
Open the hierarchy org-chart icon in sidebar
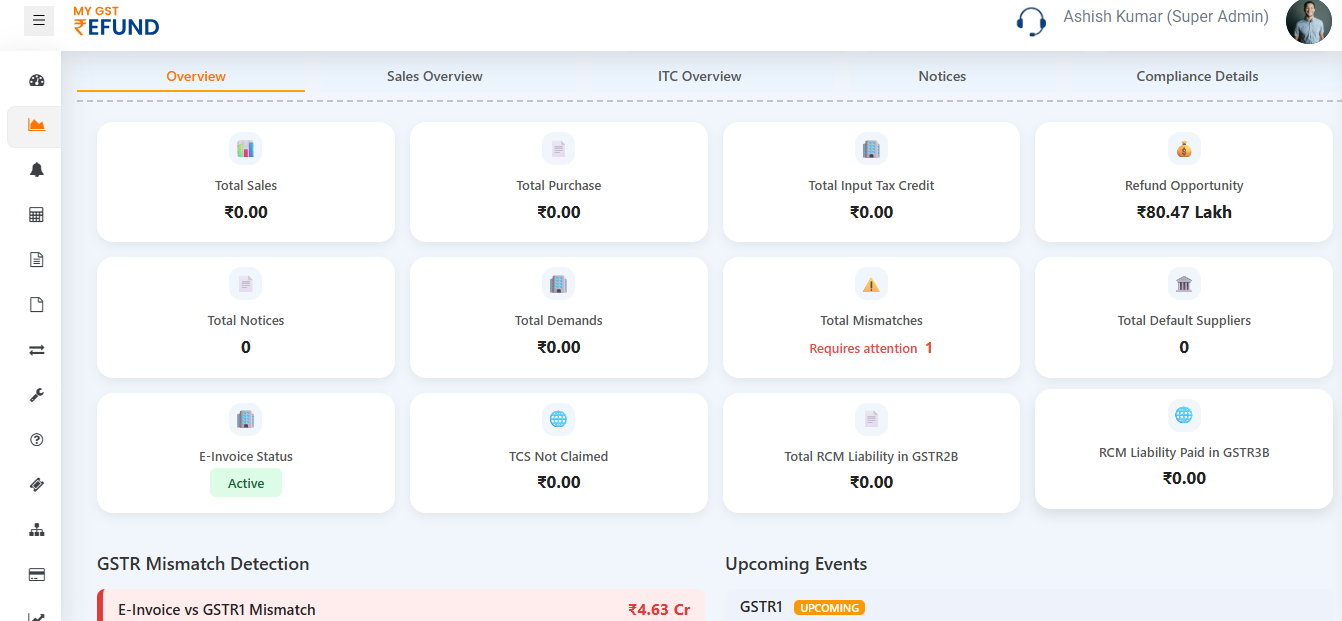(36, 529)
